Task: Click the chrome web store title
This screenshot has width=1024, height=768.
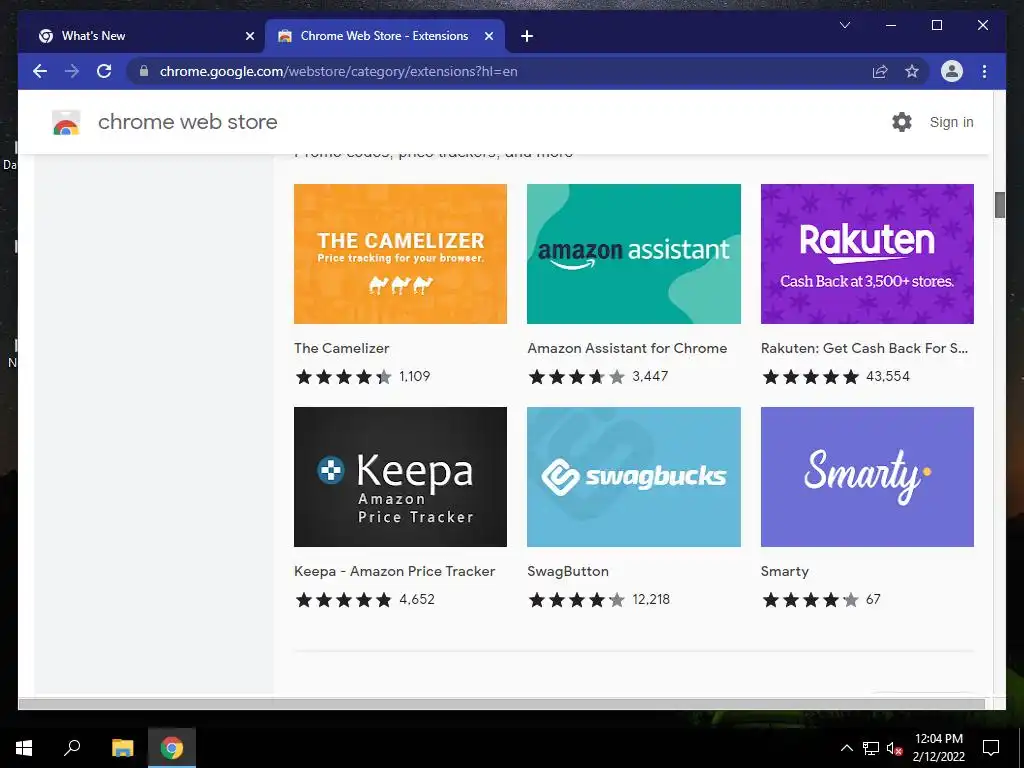Action: [187, 122]
